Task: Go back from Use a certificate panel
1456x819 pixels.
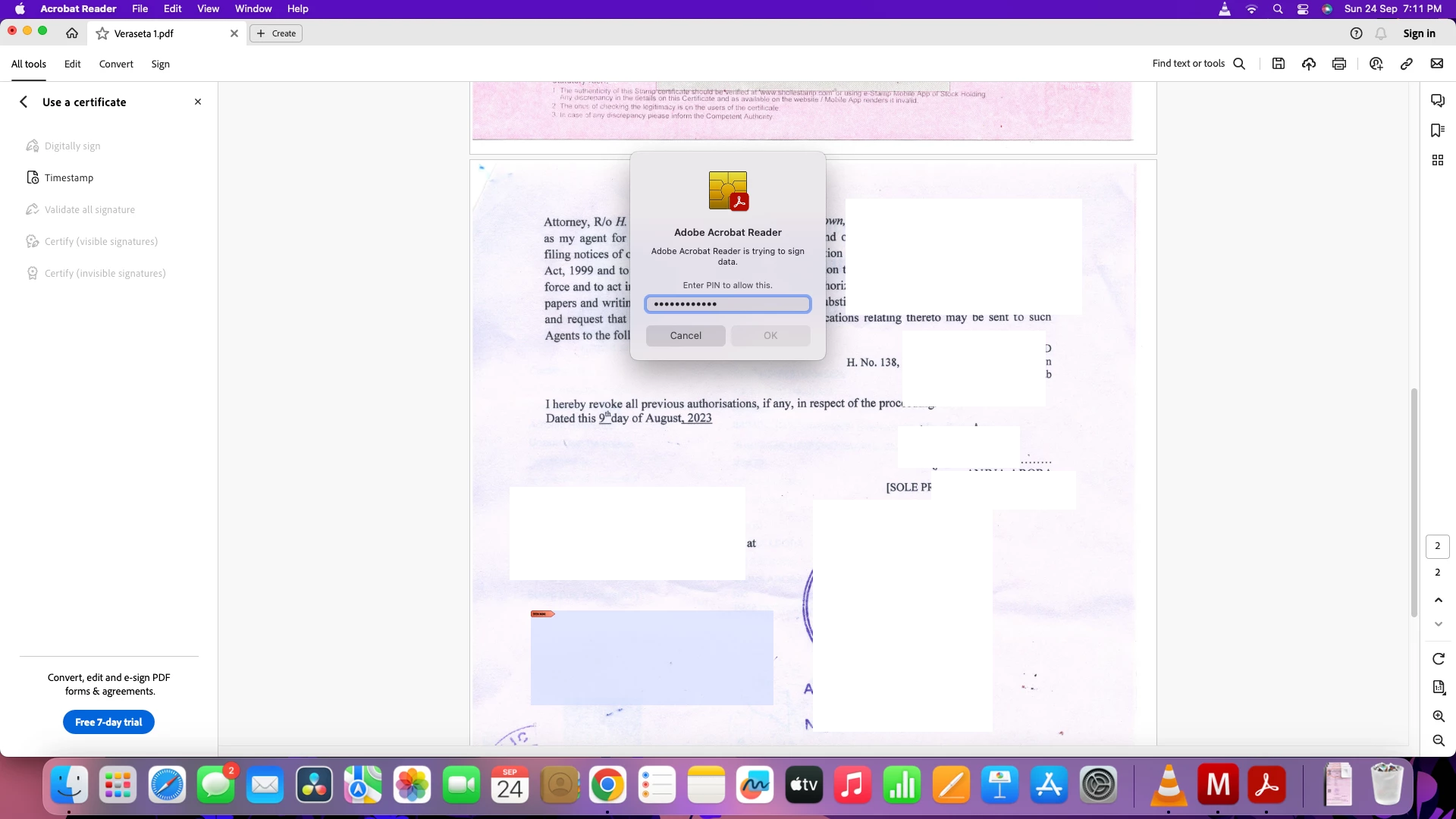Action: (24, 102)
